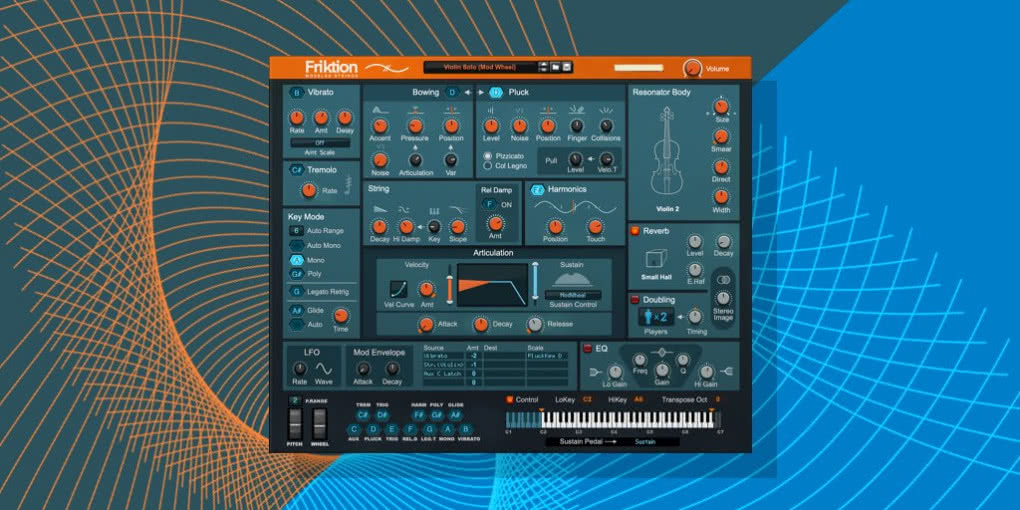This screenshot has height=510, width=1020.
Task: Click the String Decay knob
Action: pos(379,226)
